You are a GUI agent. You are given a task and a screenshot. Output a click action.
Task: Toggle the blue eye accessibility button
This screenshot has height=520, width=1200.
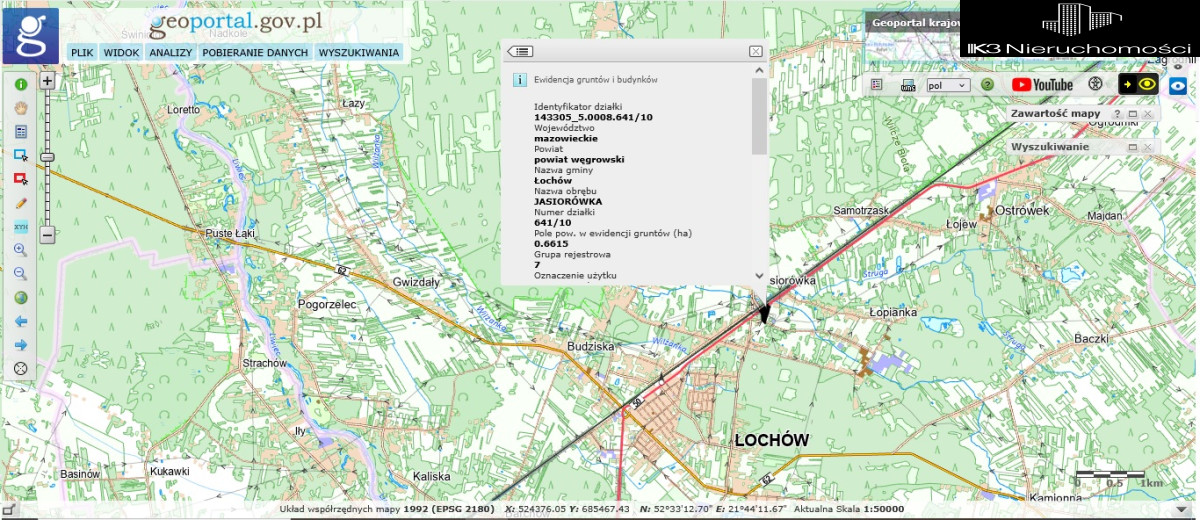pos(1179,85)
